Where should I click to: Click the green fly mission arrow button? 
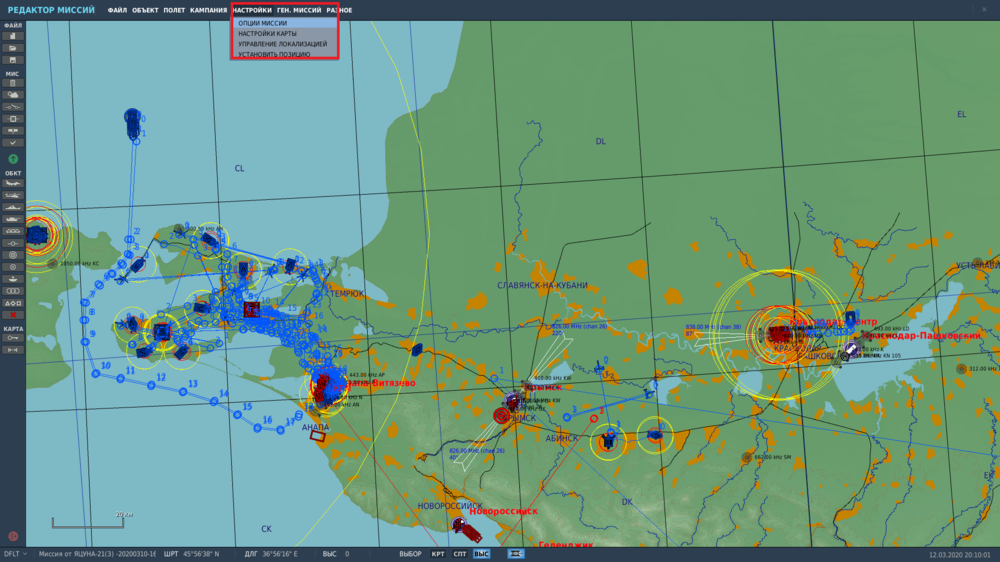13,159
